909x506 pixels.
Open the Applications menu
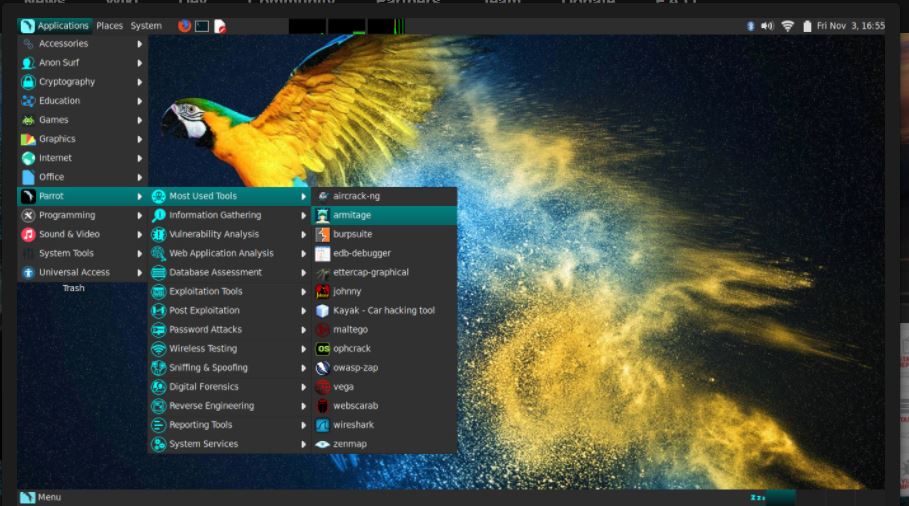tap(55, 26)
